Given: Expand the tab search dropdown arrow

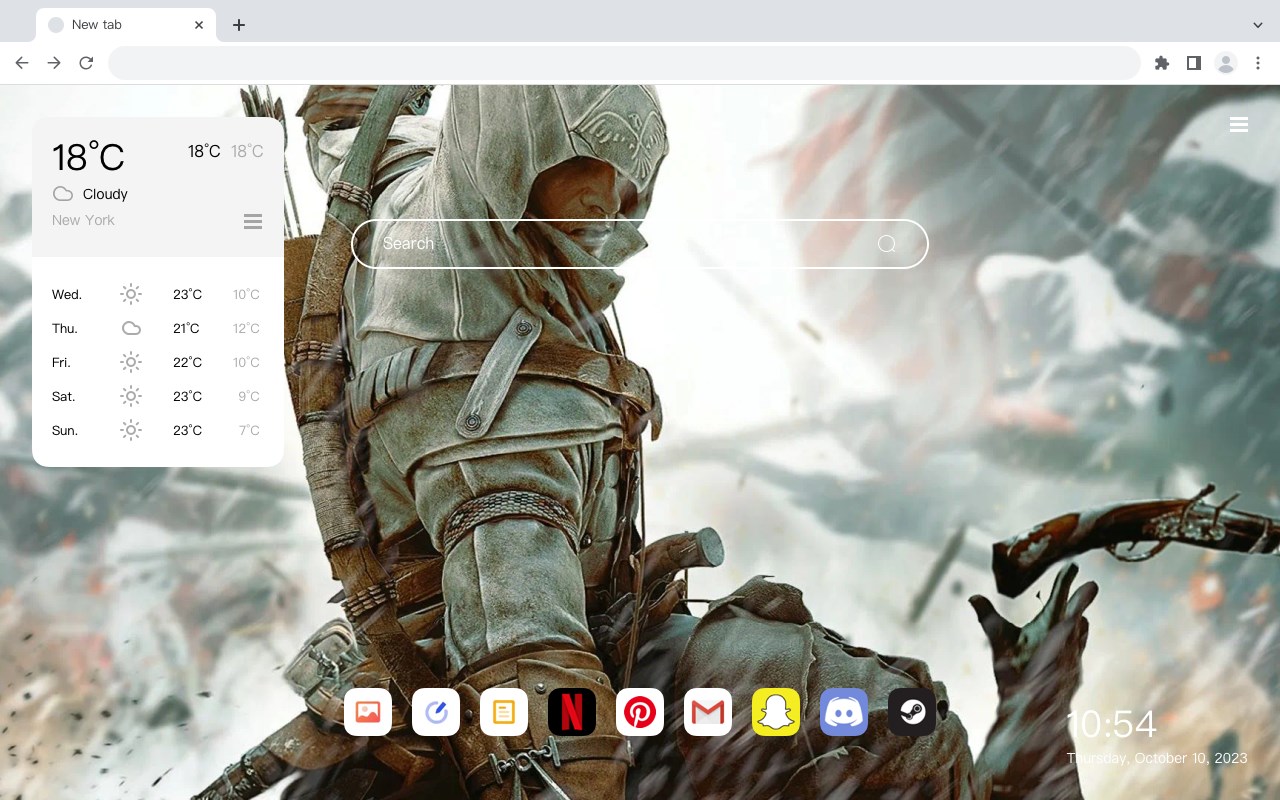Looking at the screenshot, I should pyautogui.click(x=1258, y=25).
